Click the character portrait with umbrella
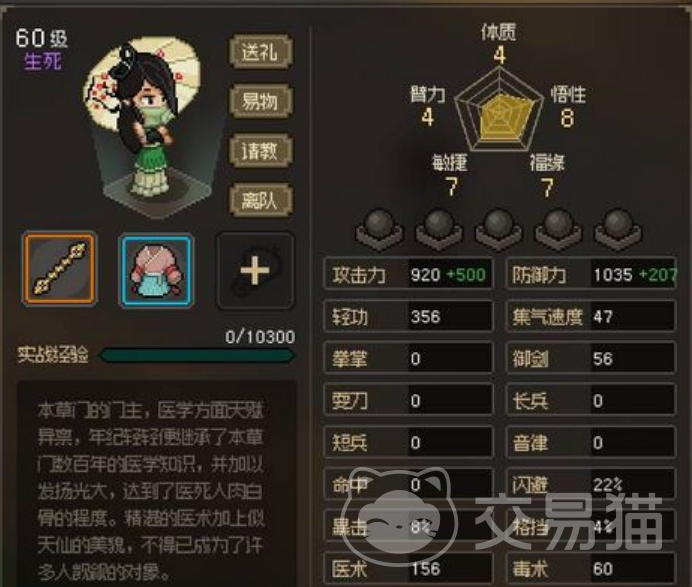Viewport: 692px width, 587px height. click(x=148, y=126)
